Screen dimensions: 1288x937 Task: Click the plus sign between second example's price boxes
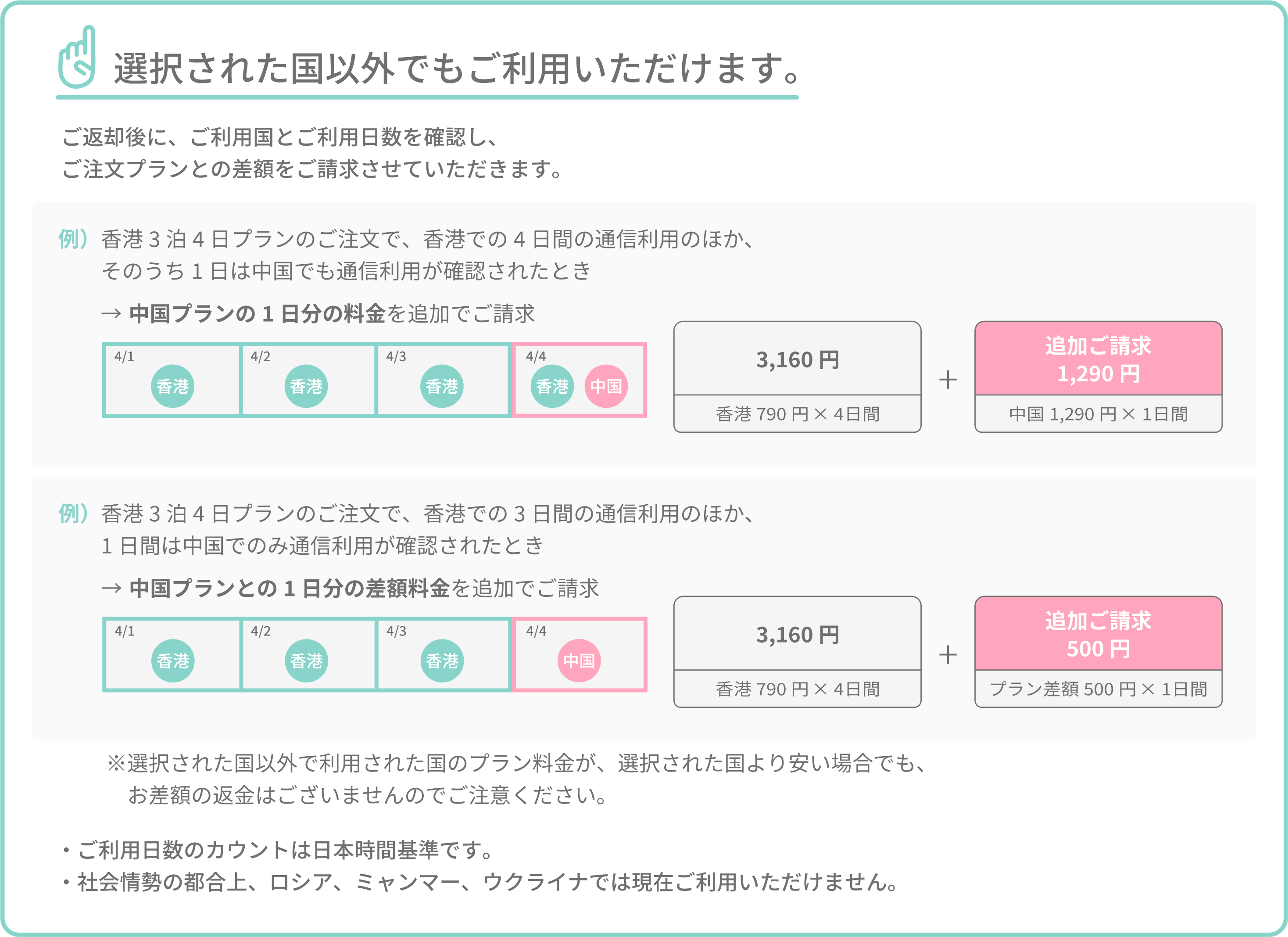click(x=948, y=655)
